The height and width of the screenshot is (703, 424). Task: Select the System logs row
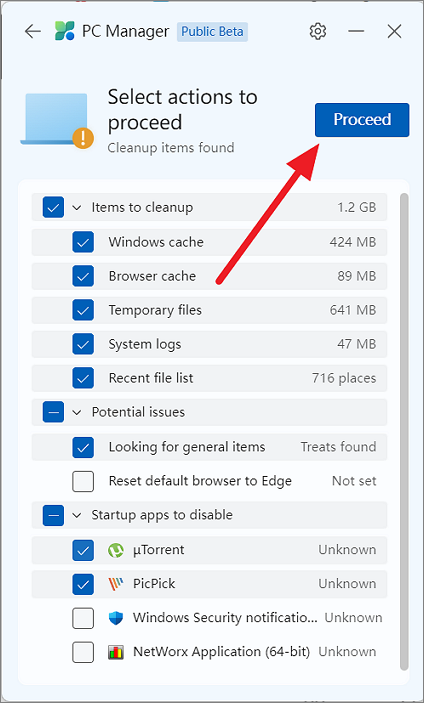point(209,344)
